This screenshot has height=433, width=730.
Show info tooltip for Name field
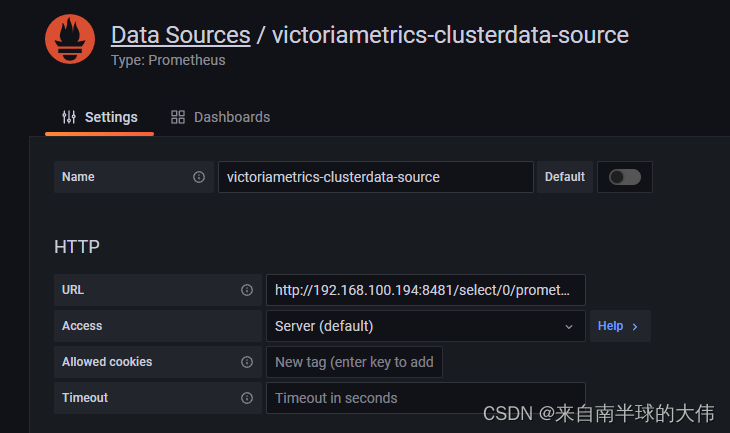tap(199, 177)
